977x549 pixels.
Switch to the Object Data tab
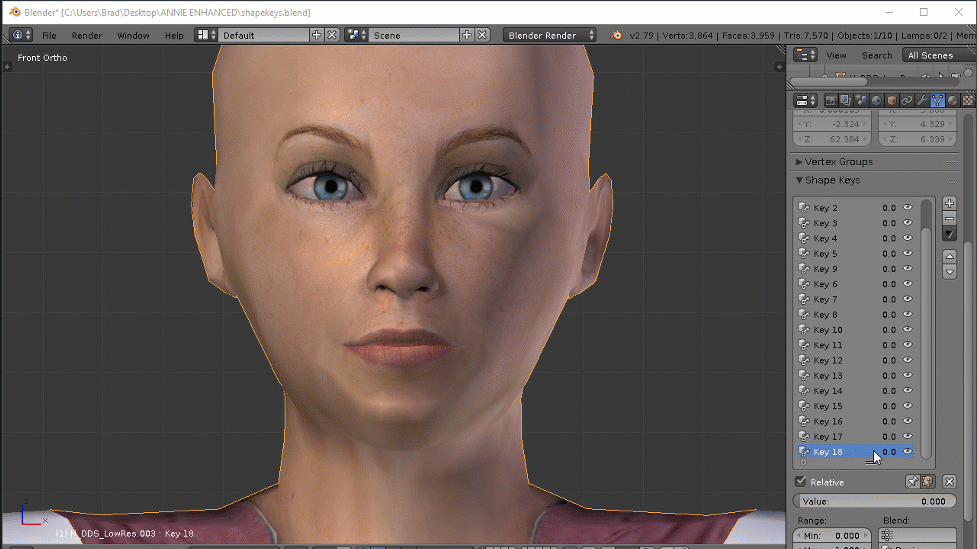[x=937, y=100]
